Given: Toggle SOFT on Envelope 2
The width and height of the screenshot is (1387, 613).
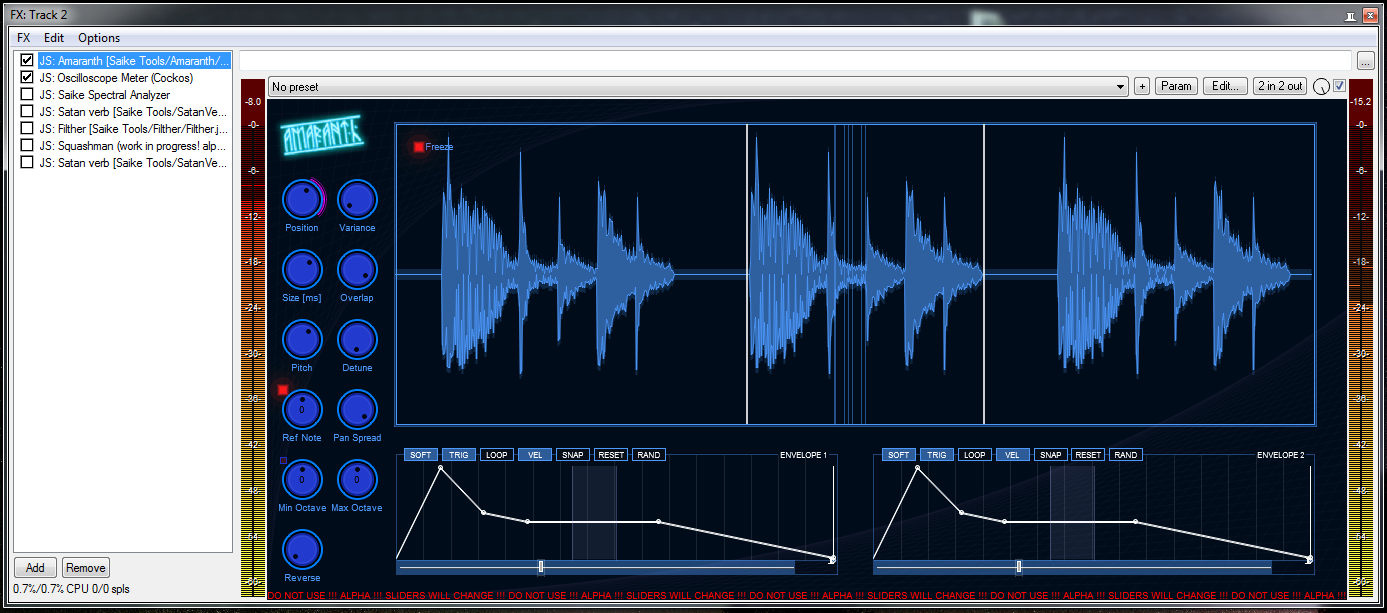Looking at the screenshot, I should (x=899, y=455).
